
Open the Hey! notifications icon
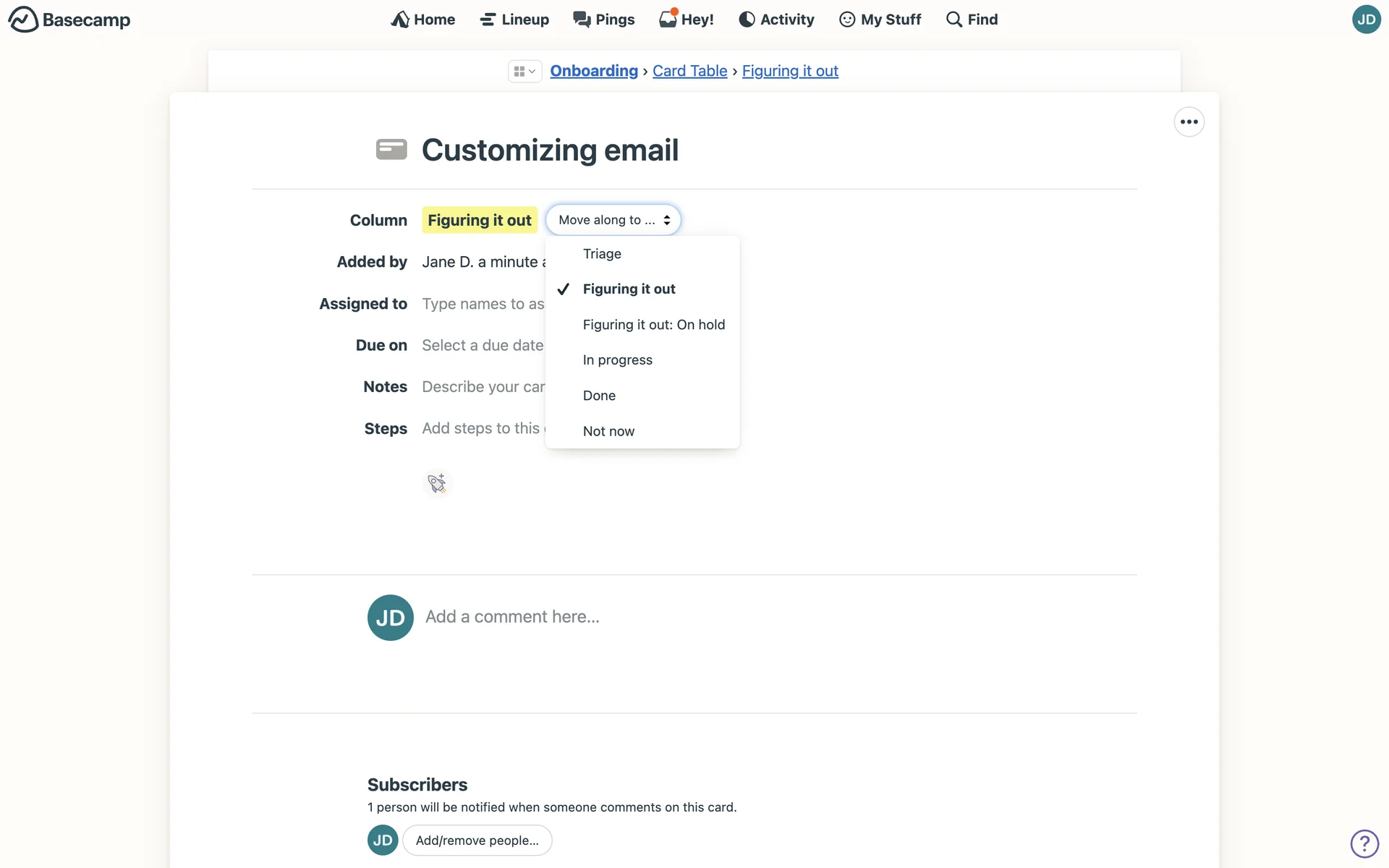tap(668, 19)
